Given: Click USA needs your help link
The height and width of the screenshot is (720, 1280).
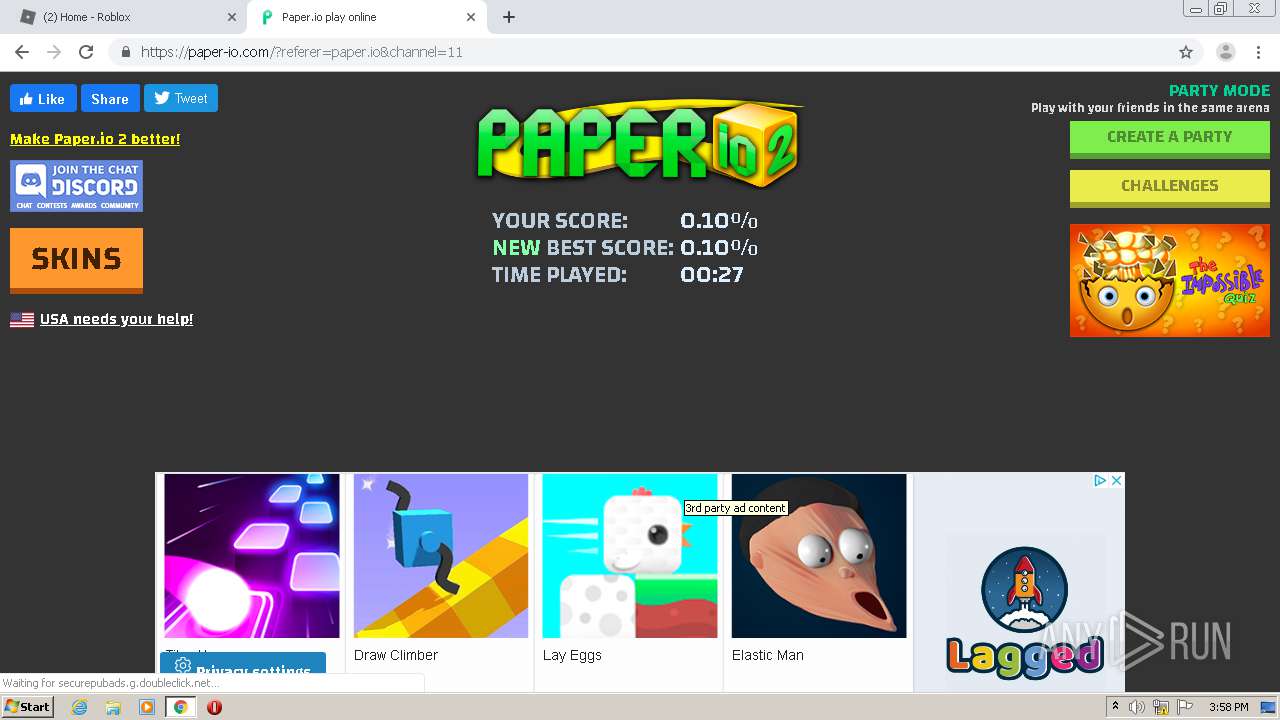Looking at the screenshot, I should [116, 319].
